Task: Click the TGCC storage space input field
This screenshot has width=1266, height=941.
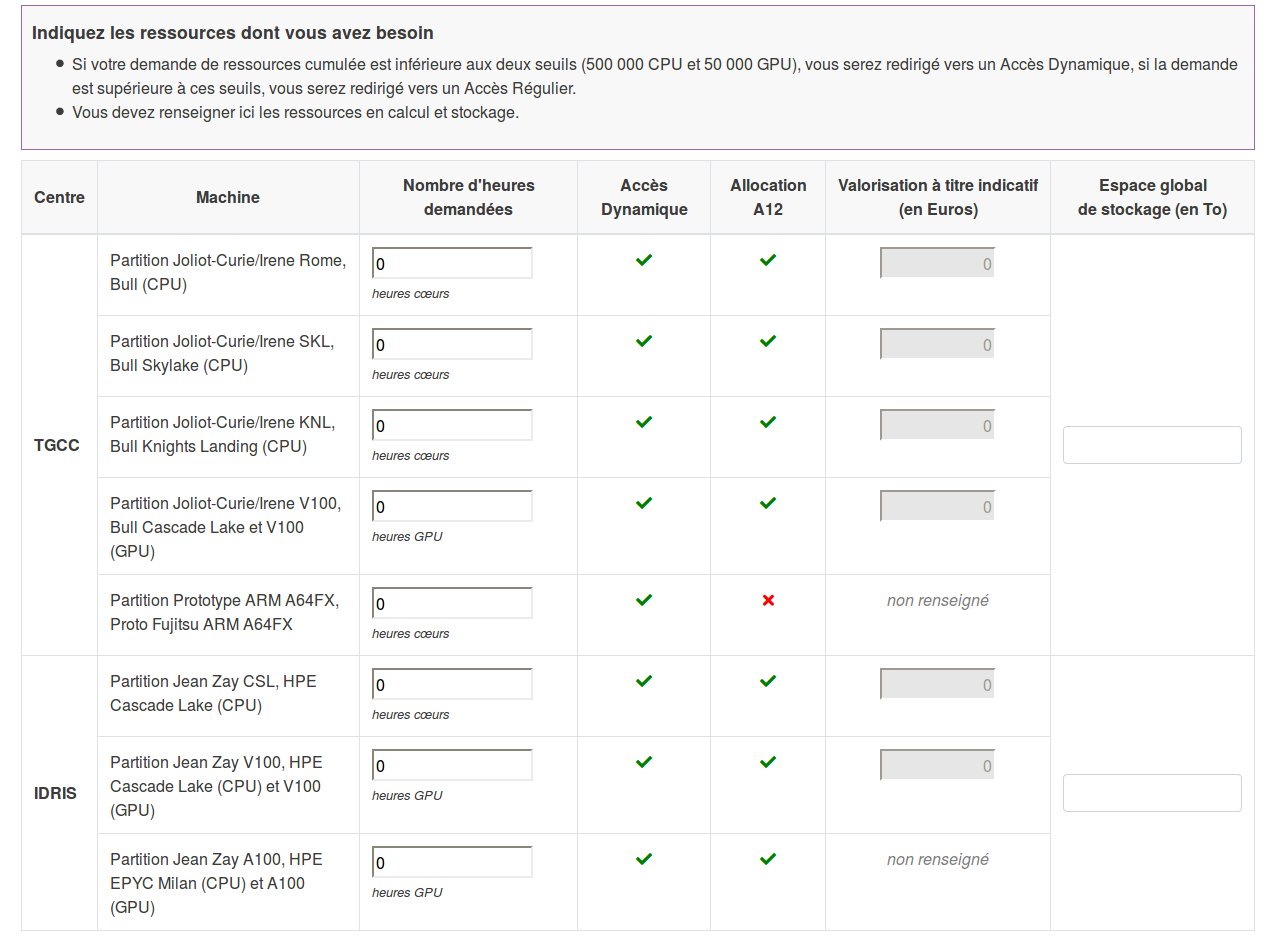Action: tap(1151, 445)
